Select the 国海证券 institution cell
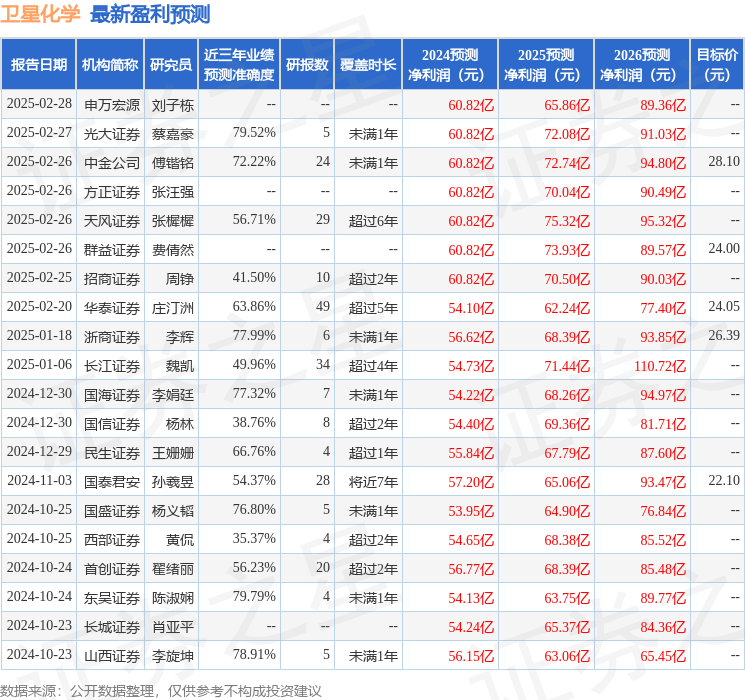Image resolution: width=745 pixels, height=700 pixels. 112,395
